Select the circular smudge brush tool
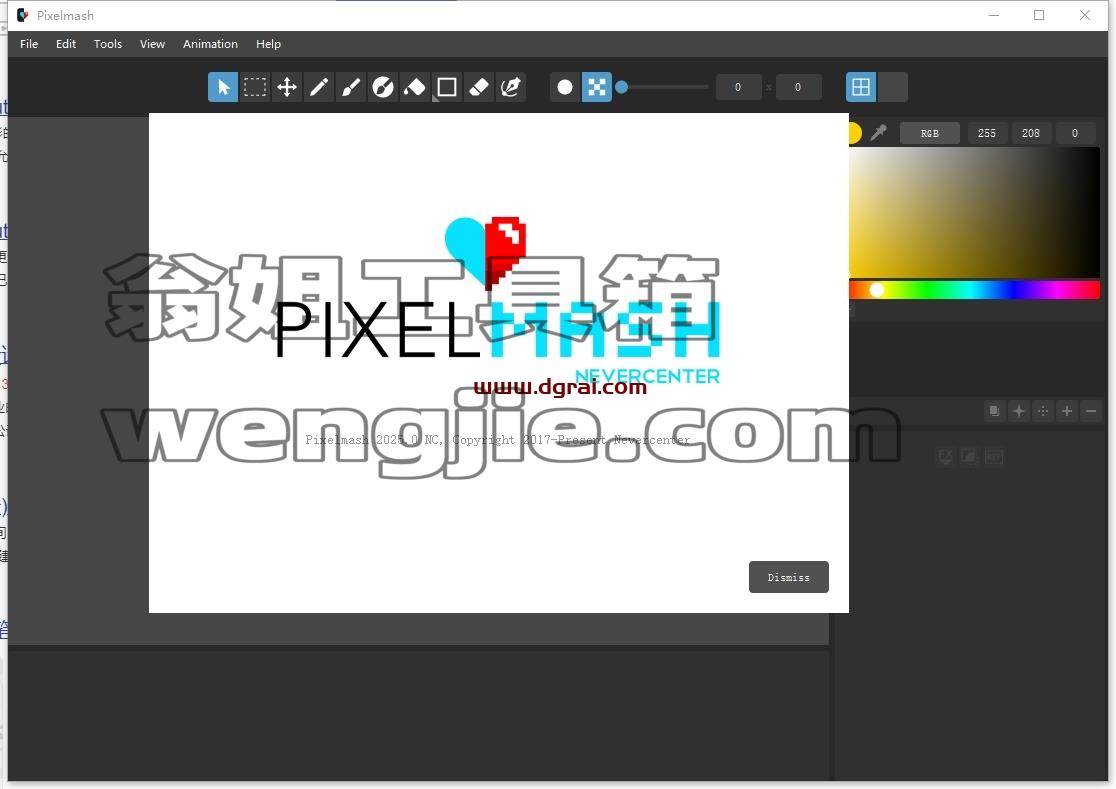The image size is (1116, 789). pyautogui.click(x=383, y=87)
